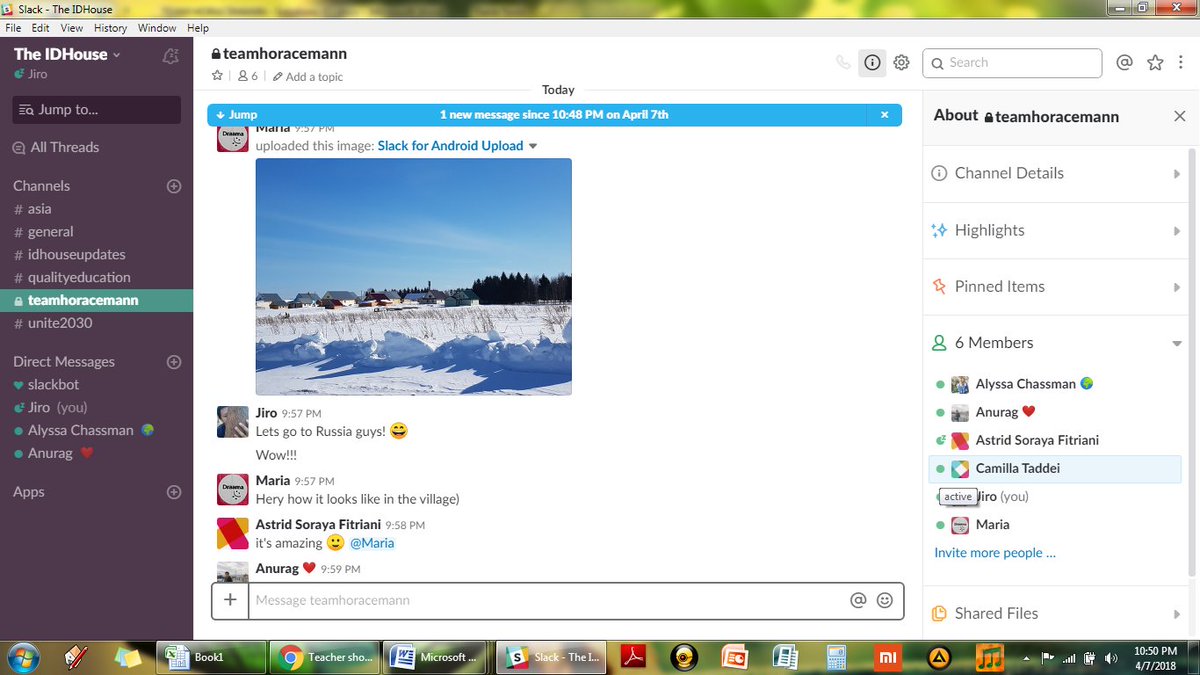Image resolution: width=1200 pixels, height=675 pixels.
Task: Open The IDHouse workspace menu
Action: point(67,54)
